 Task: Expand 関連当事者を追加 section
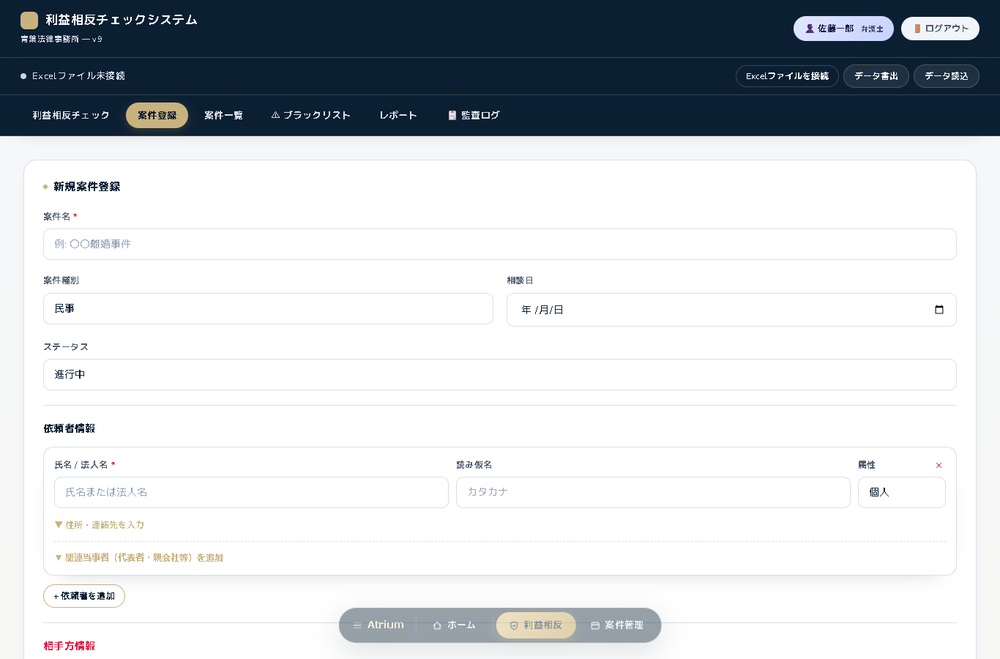pyautogui.click(x=139, y=558)
